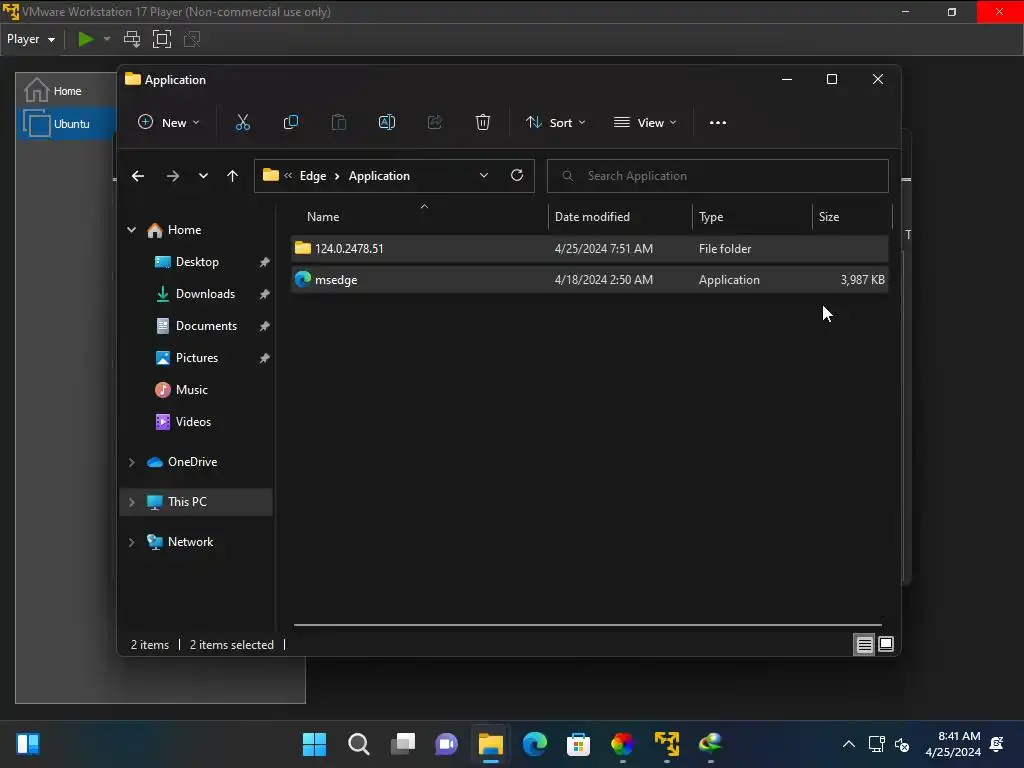Expand the This PC tree node
Viewport: 1024px width, 768px height.
[x=131, y=502]
